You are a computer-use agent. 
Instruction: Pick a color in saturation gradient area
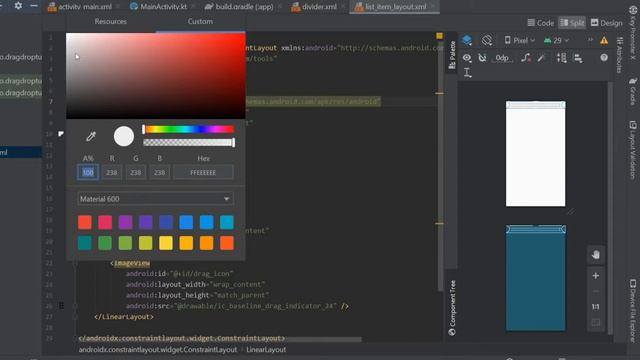click(x=156, y=76)
